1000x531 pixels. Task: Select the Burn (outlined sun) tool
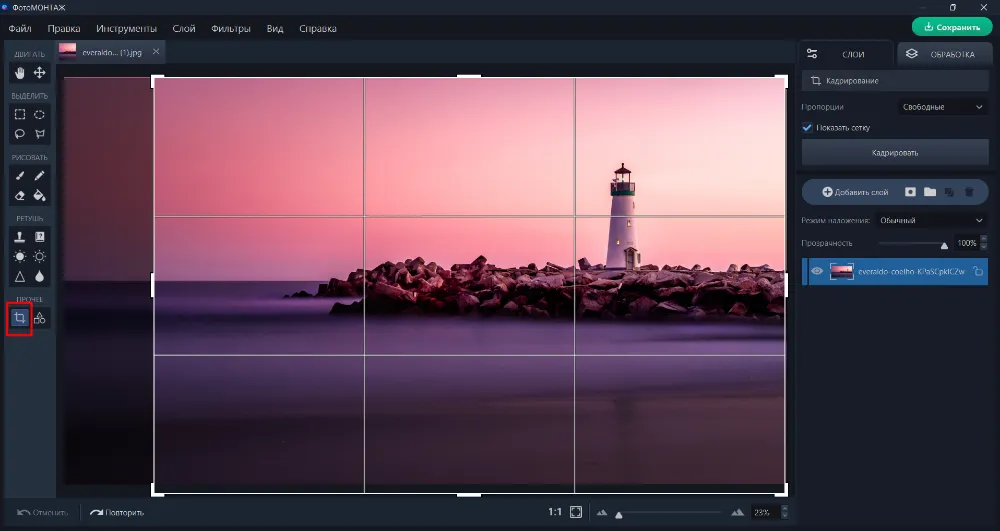pos(40,256)
